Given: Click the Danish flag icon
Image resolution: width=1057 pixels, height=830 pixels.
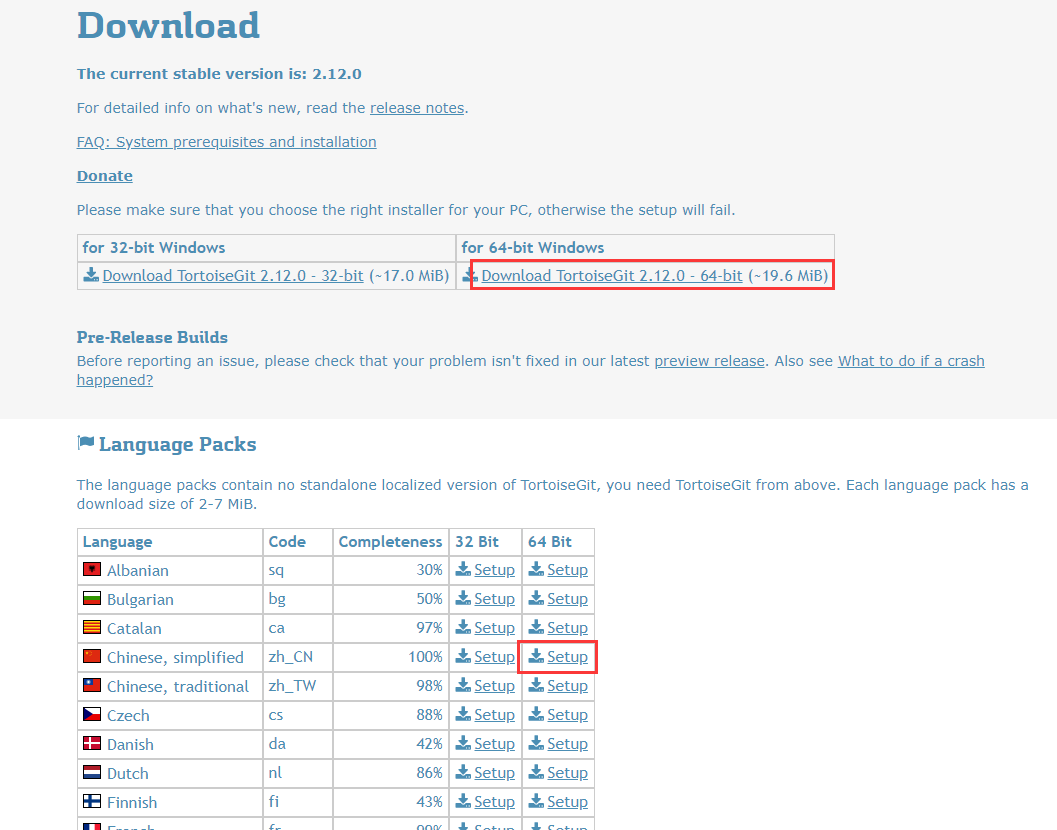Looking at the screenshot, I should [92, 743].
